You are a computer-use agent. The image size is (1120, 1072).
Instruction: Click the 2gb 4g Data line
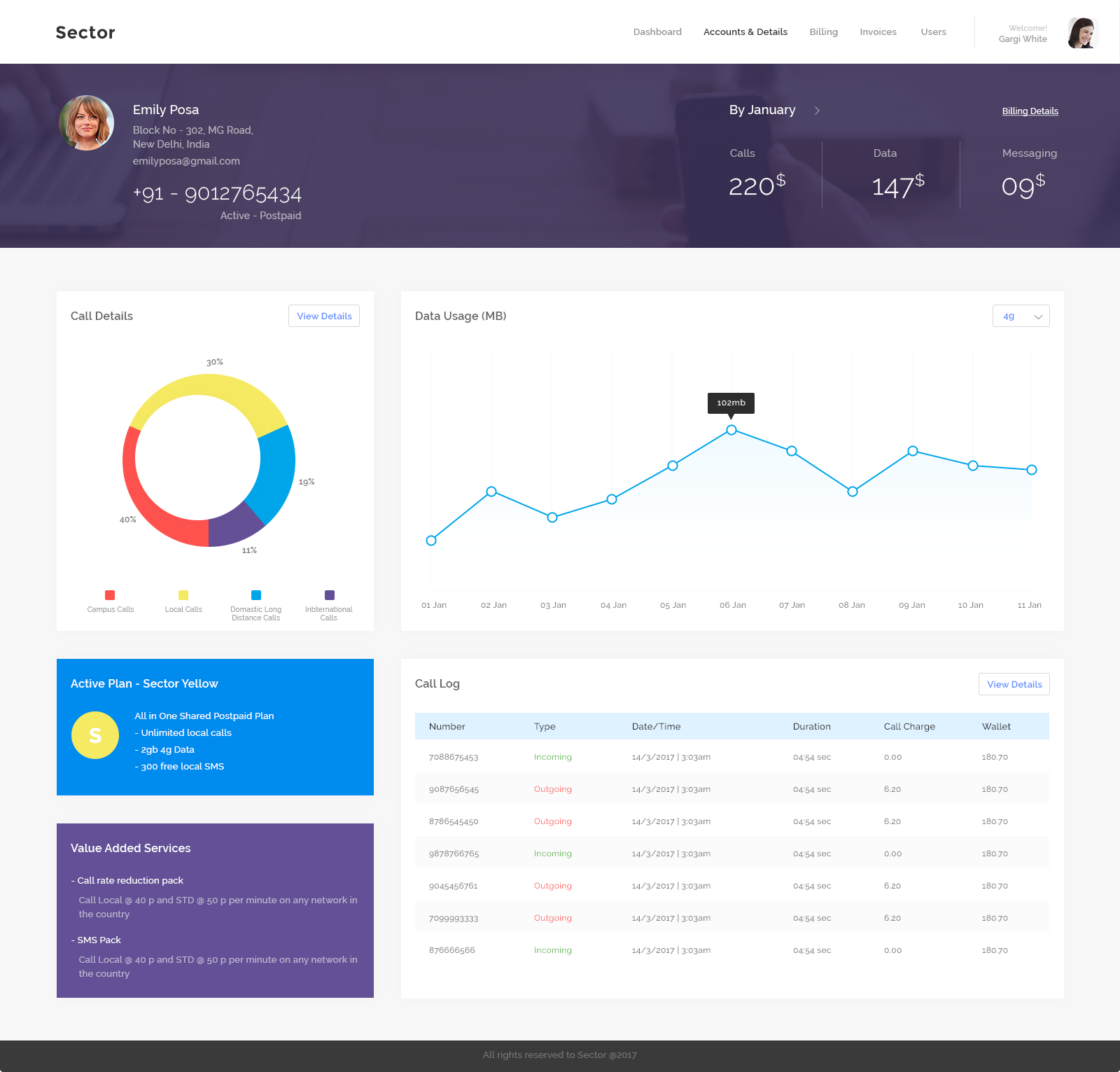pos(164,750)
